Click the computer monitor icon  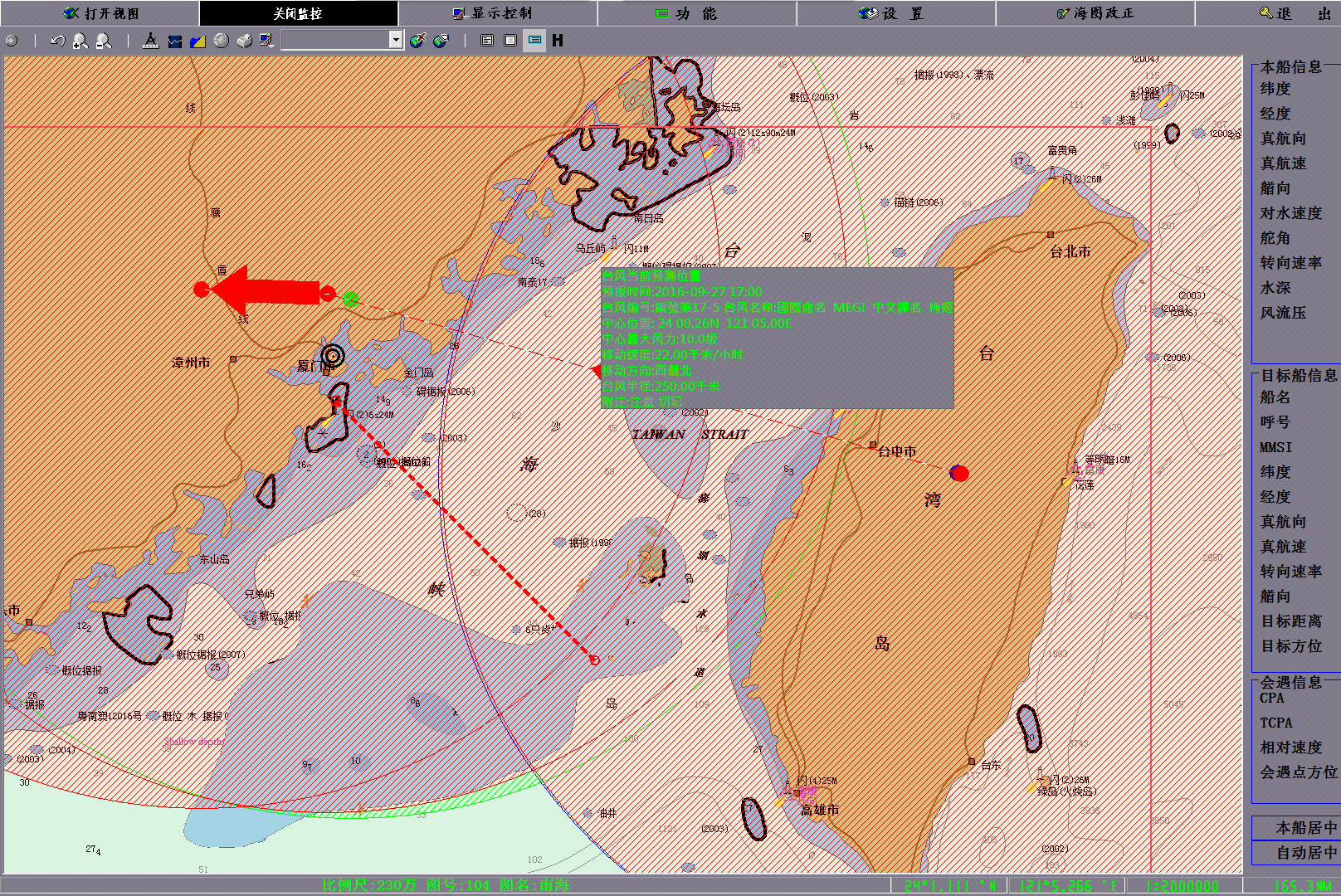(x=267, y=41)
